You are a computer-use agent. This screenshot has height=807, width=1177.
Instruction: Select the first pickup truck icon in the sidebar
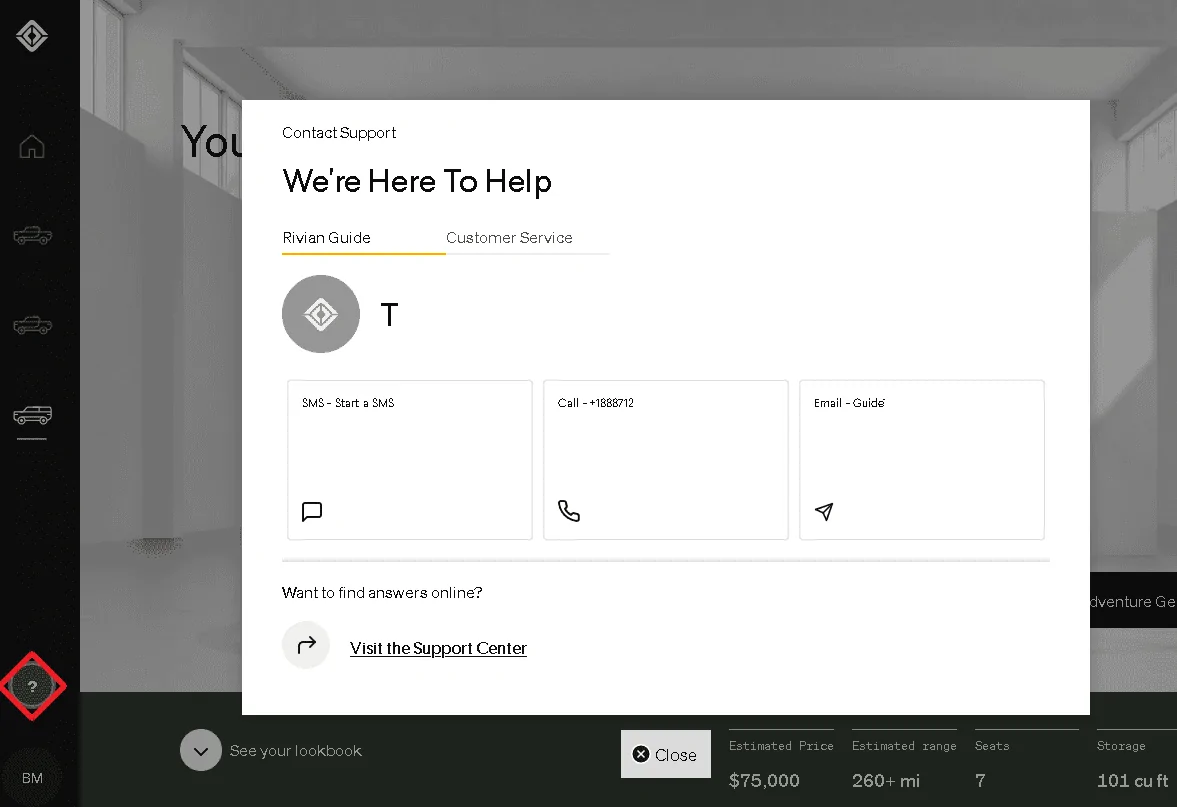[32, 236]
